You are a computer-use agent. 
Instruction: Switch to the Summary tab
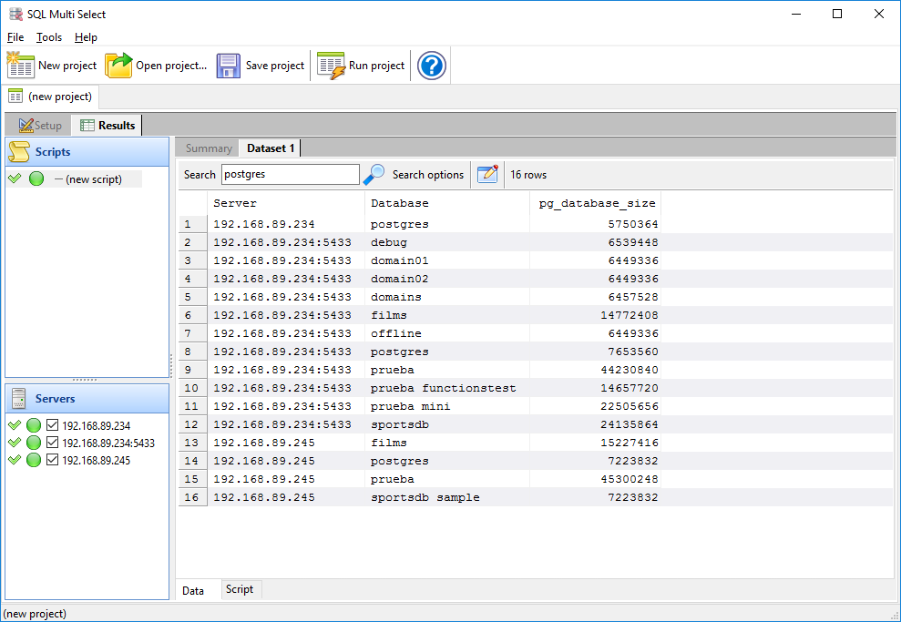tap(208, 148)
